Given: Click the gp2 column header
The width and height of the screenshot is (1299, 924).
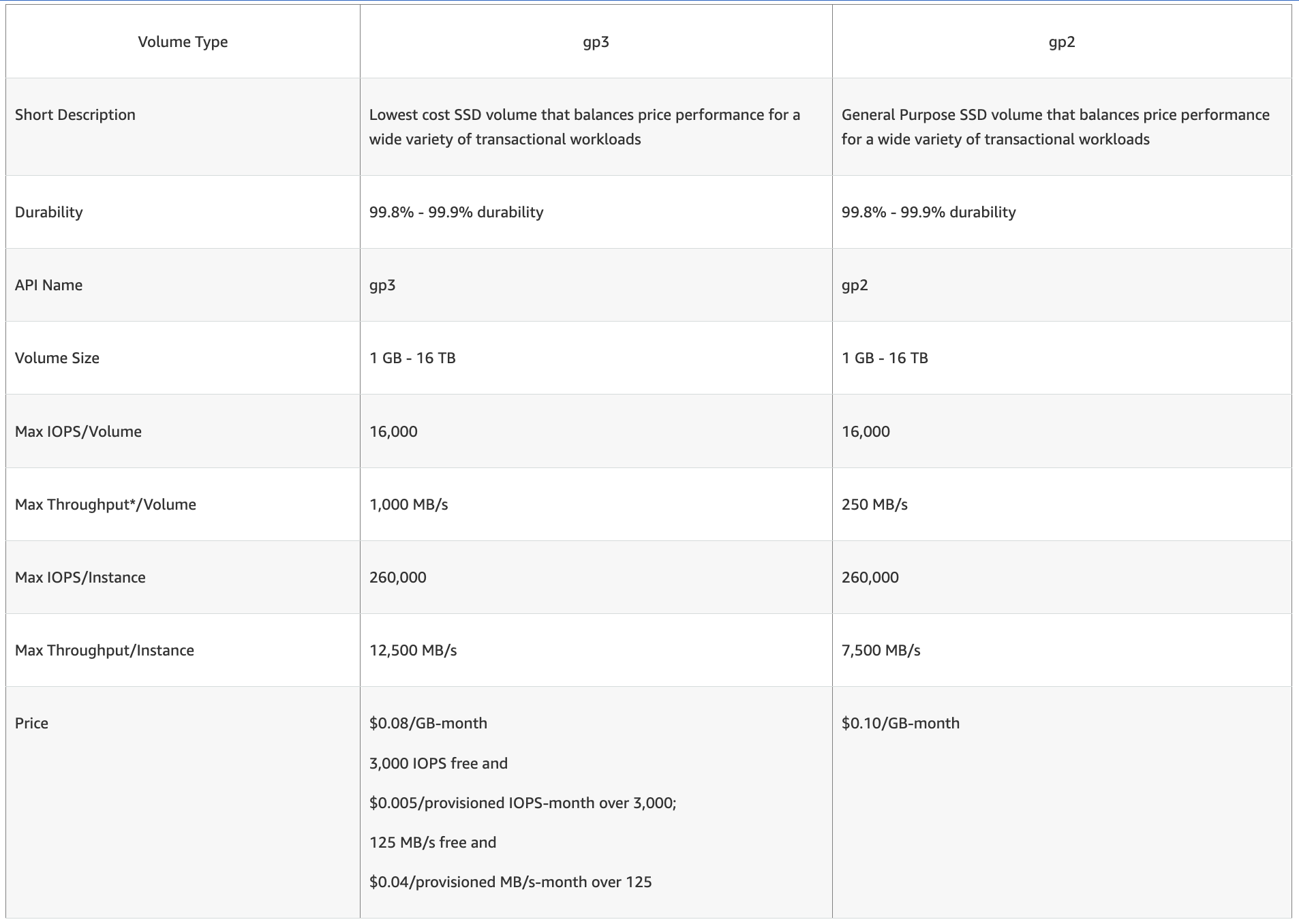Looking at the screenshot, I should pyautogui.click(x=1061, y=42).
